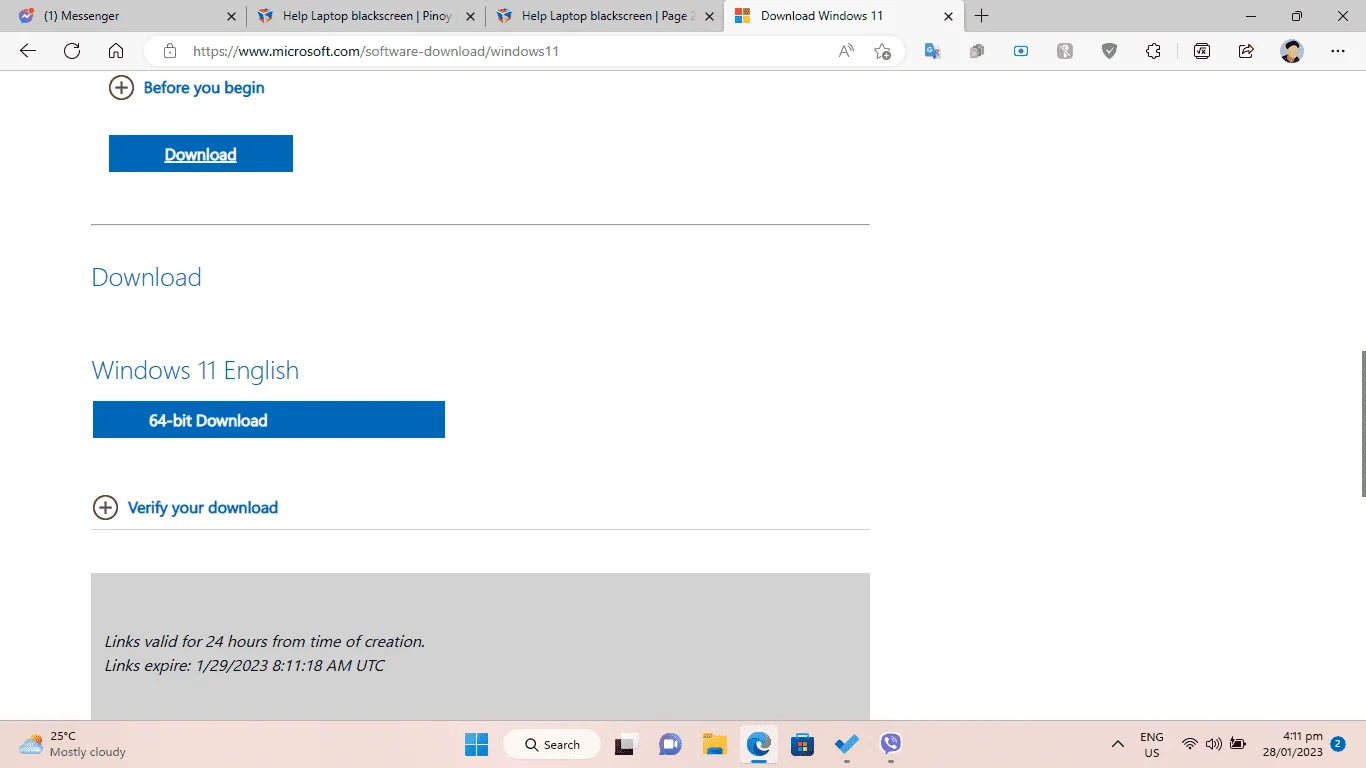This screenshot has width=1366, height=768.
Task: Close the Messenger tab
Action: [x=232, y=16]
